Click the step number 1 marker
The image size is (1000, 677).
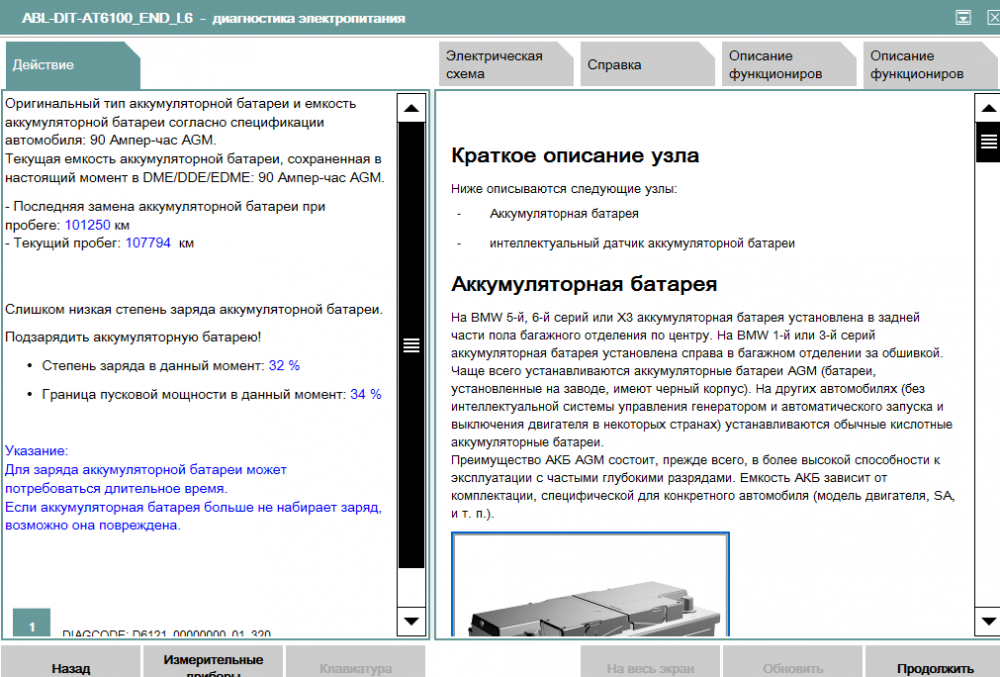point(32,624)
